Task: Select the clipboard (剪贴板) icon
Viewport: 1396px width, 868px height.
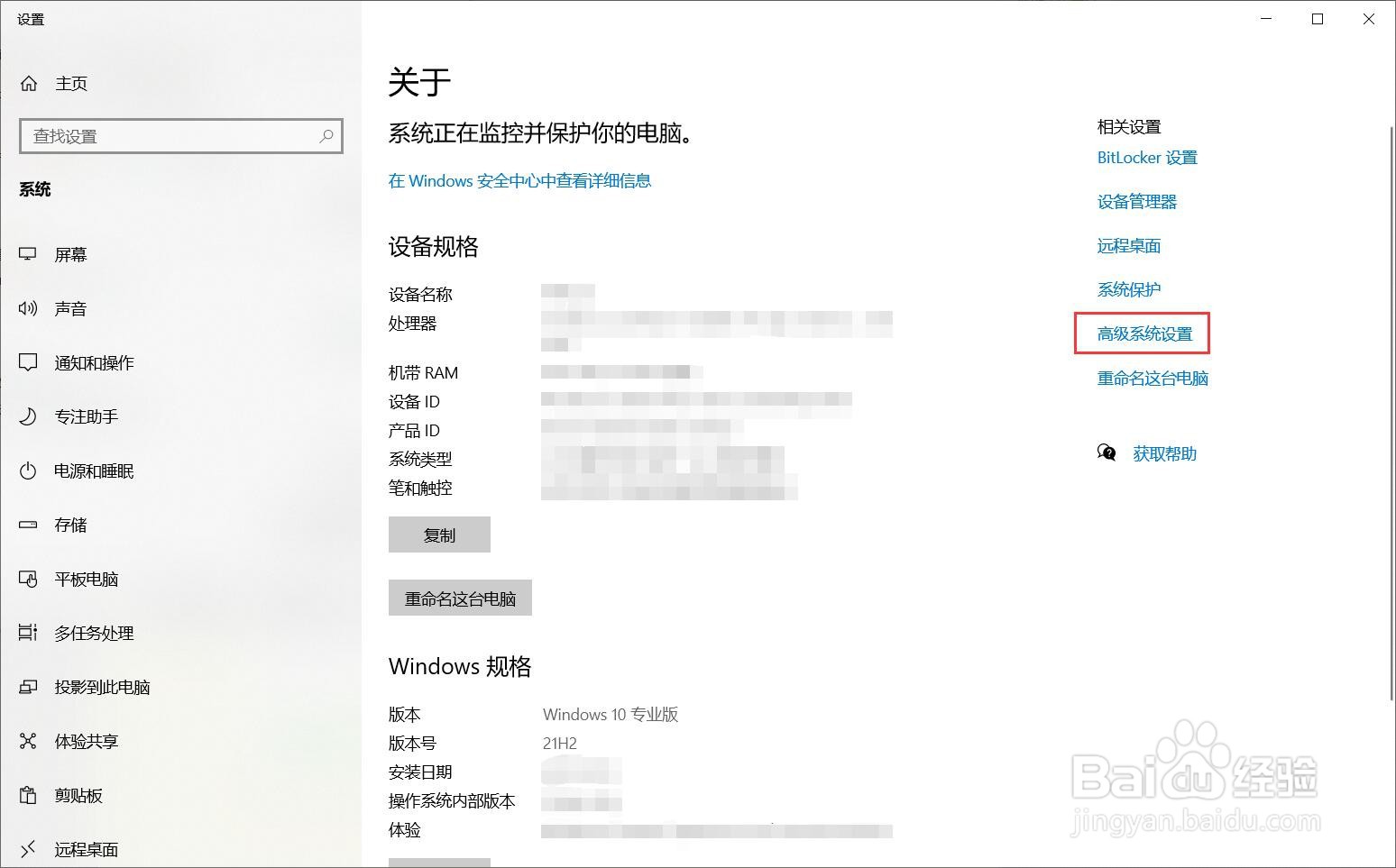Action: point(28,795)
